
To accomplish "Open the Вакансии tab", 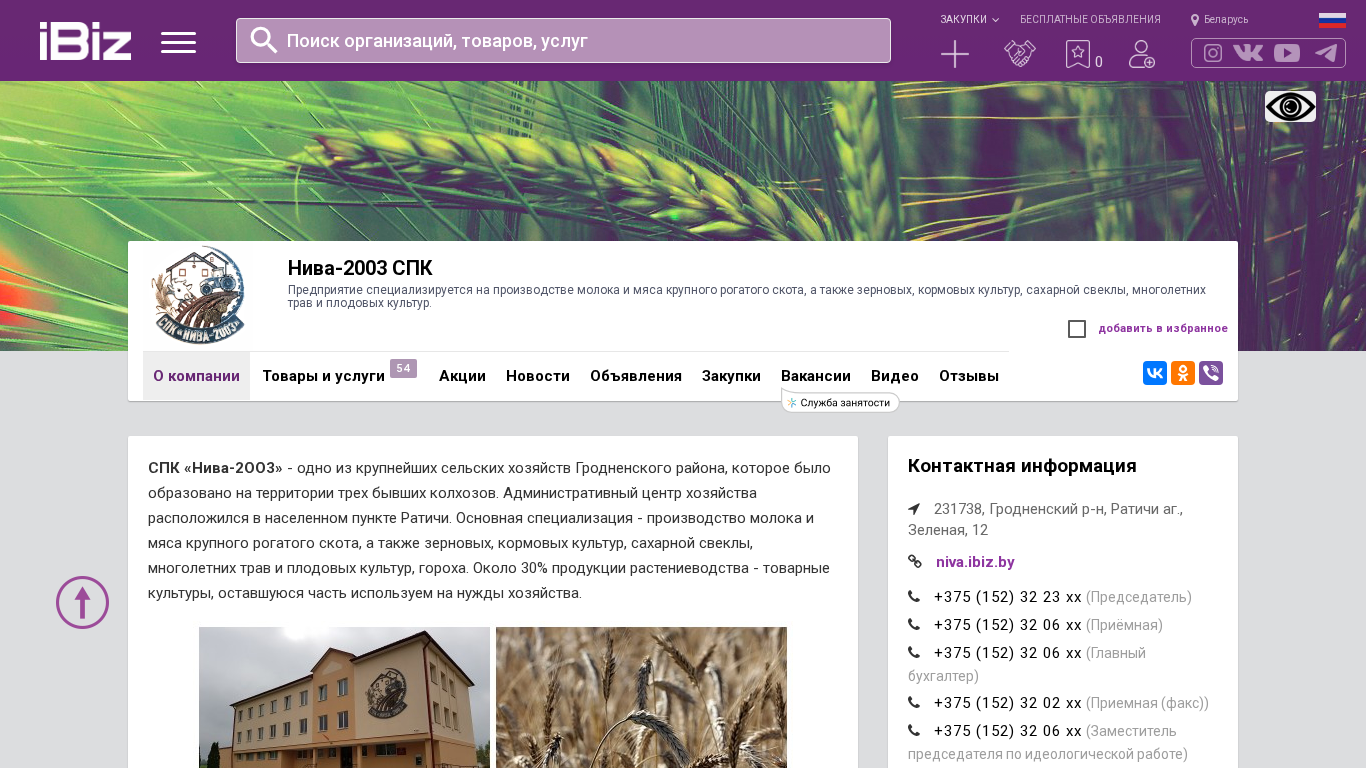I will (x=816, y=376).
